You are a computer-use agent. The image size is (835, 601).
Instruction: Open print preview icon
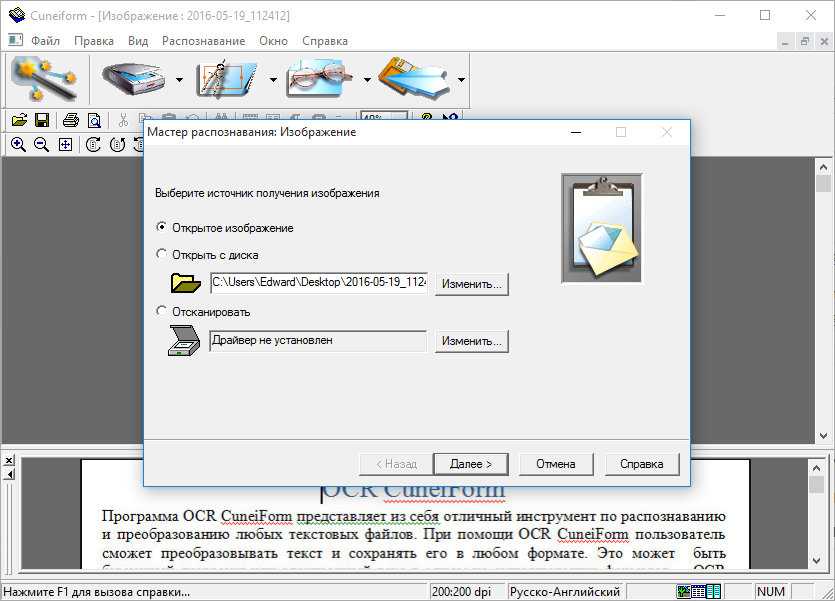click(x=94, y=120)
